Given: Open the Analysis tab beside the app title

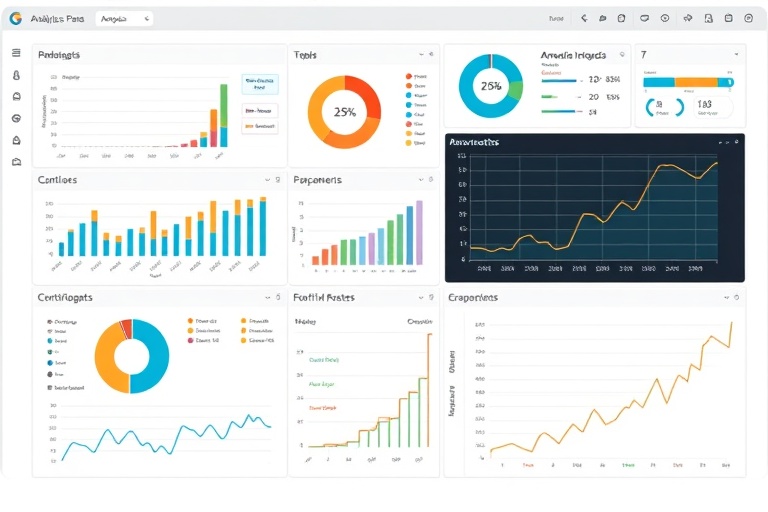Looking at the screenshot, I should pyautogui.click(x=123, y=18).
